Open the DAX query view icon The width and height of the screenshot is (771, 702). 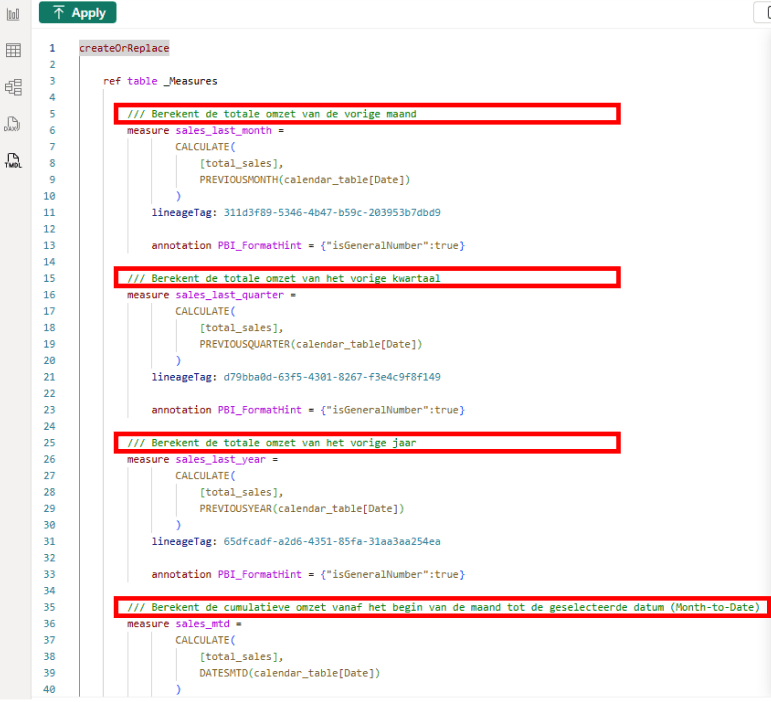click(x=13, y=124)
